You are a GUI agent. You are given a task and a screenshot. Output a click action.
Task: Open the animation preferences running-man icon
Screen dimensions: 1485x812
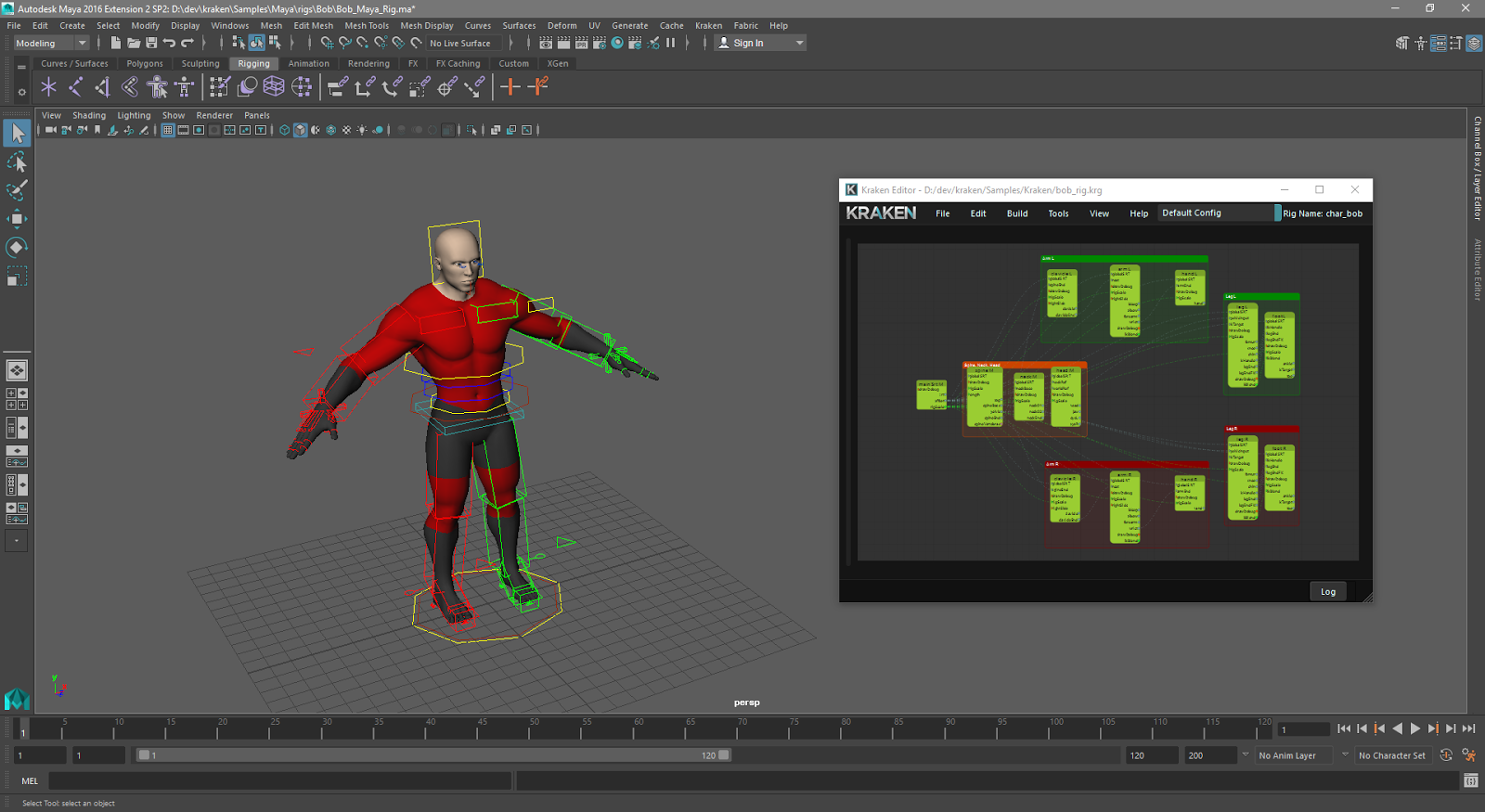[1469, 755]
